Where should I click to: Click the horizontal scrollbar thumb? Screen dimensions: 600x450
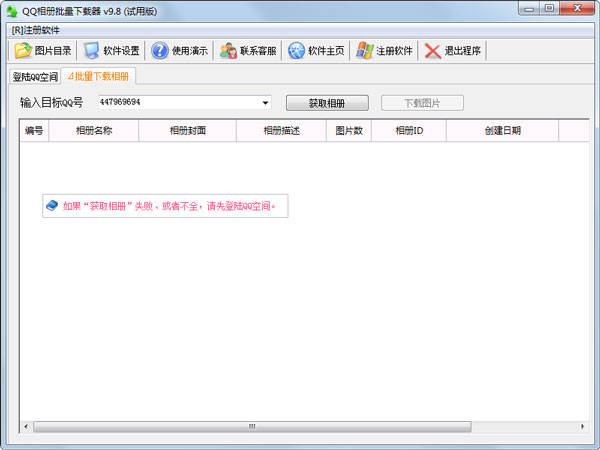[252, 426]
